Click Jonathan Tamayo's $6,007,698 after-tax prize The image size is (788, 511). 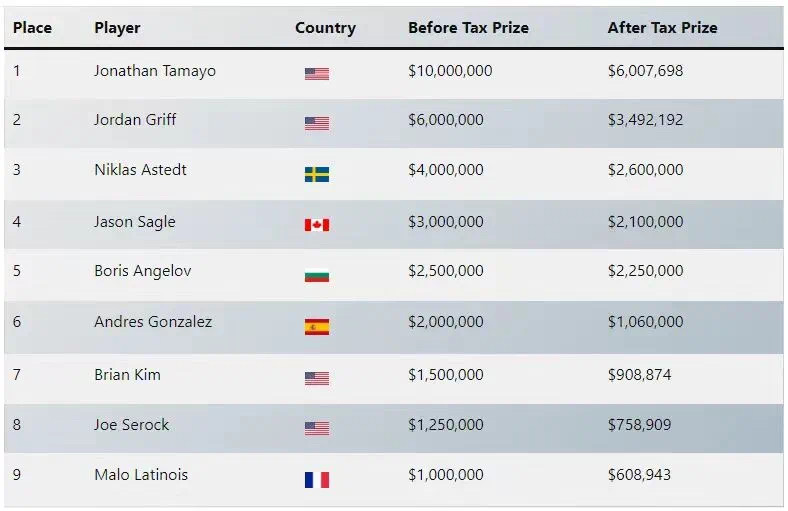(x=645, y=71)
